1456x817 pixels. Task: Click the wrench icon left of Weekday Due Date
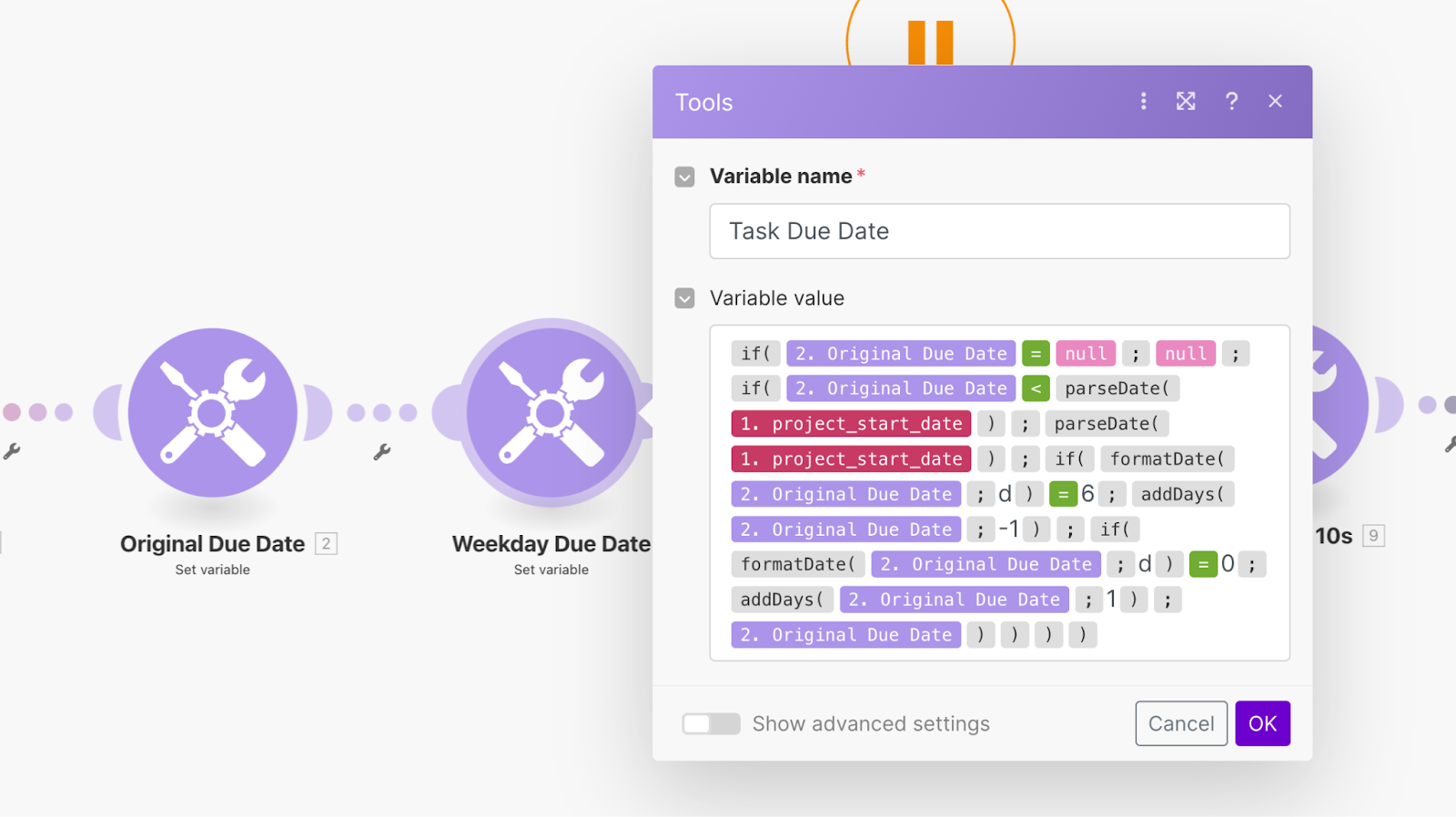pyautogui.click(x=382, y=451)
